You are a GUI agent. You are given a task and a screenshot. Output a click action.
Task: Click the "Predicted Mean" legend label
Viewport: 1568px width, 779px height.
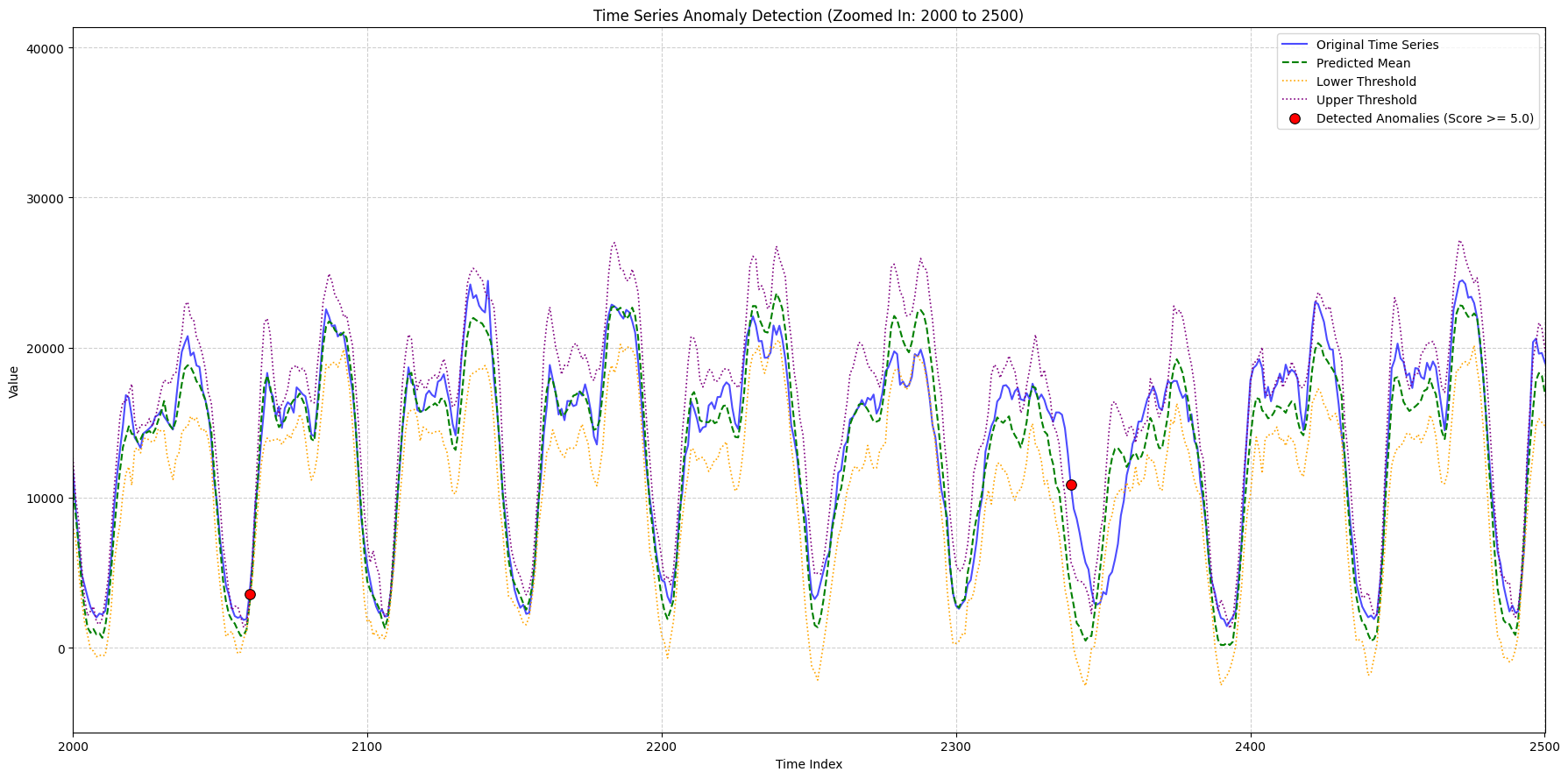coord(1363,63)
